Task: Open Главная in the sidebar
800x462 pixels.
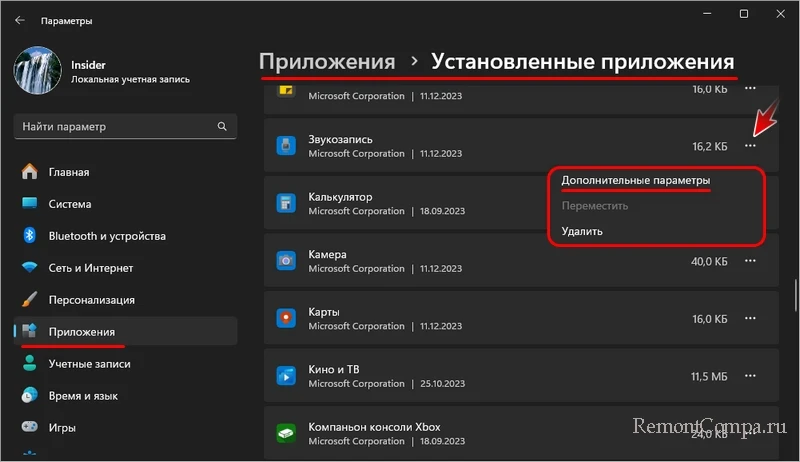Action: pos(125,172)
